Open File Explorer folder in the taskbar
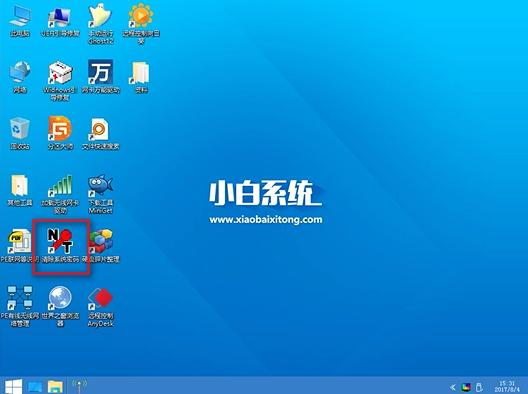Screen dimensions: 528x394 coord(55,387)
